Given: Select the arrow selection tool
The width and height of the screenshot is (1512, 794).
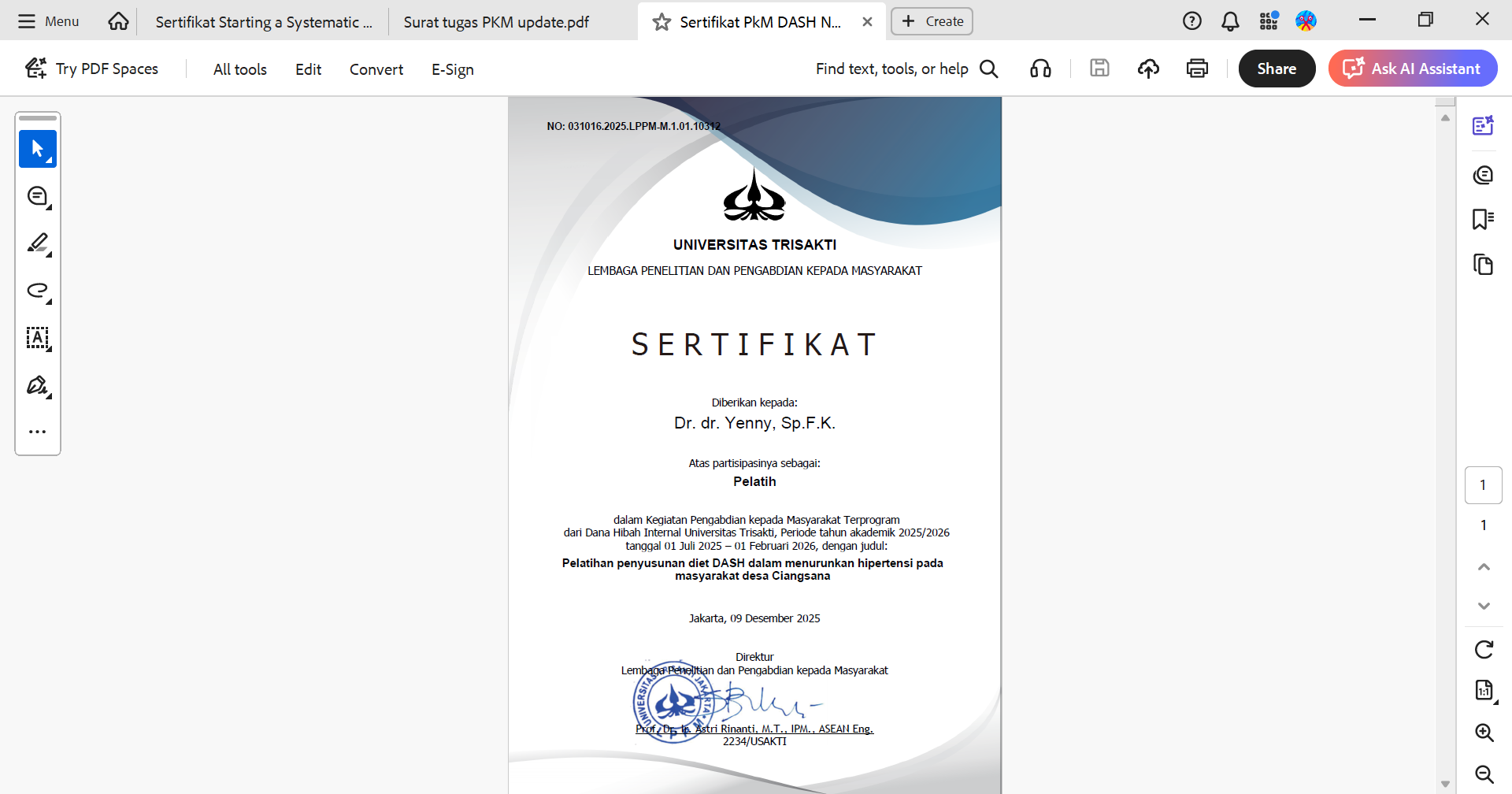Looking at the screenshot, I should point(37,149).
